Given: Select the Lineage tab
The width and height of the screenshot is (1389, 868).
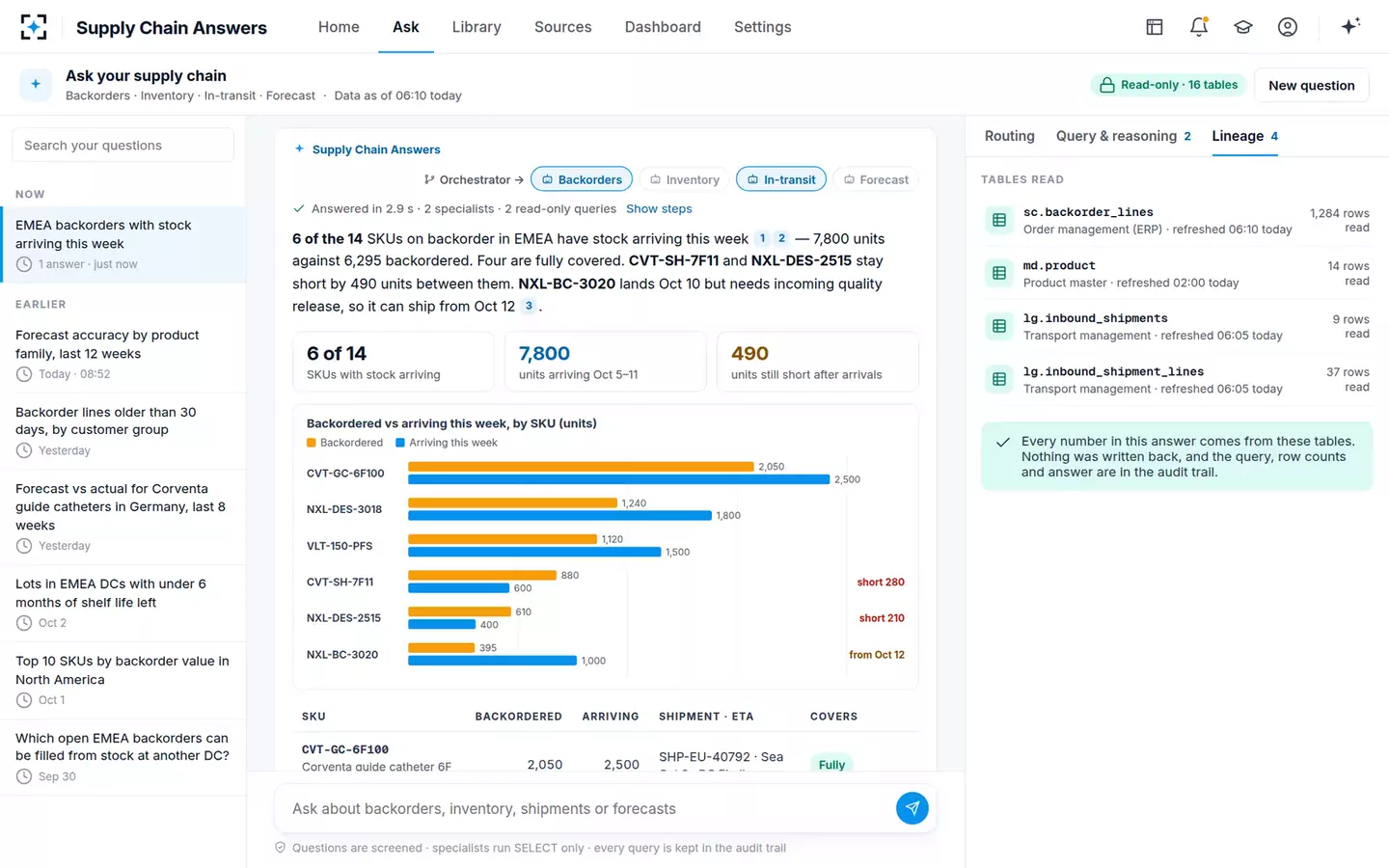Looking at the screenshot, I should pyautogui.click(x=1245, y=136).
